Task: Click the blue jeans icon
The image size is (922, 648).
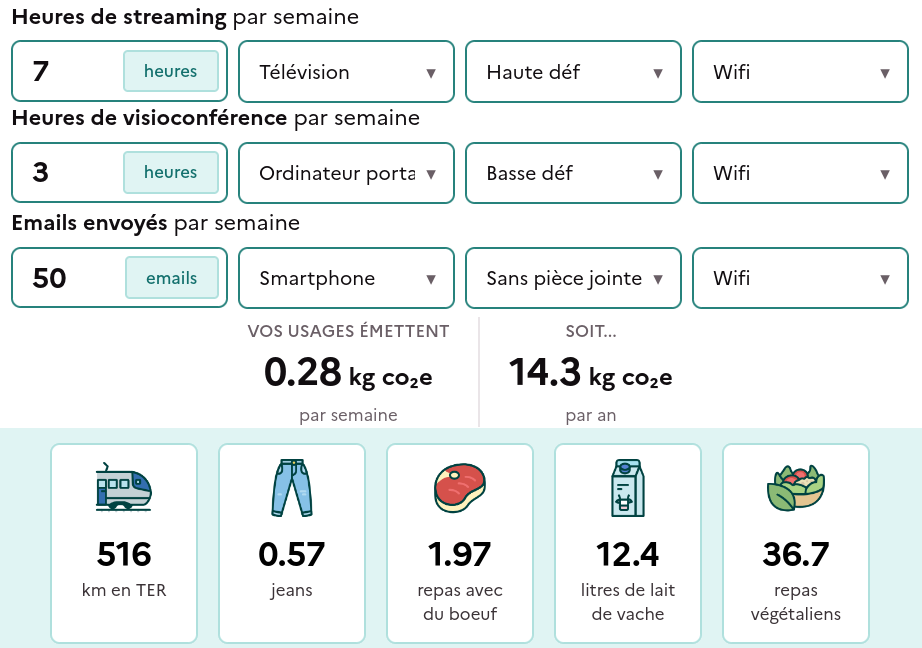Action: [x=292, y=487]
